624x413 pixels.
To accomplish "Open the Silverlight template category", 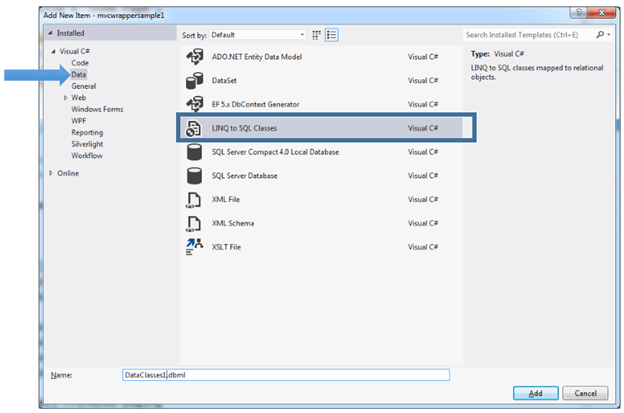I will 87,143.
